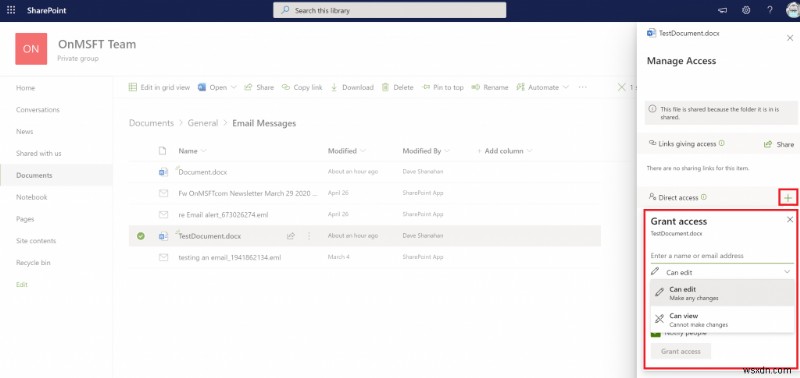Click mail icon beside Fw OnMSFTcom Newsletter
Viewport: 800px width, 378px height.
click(163, 193)
